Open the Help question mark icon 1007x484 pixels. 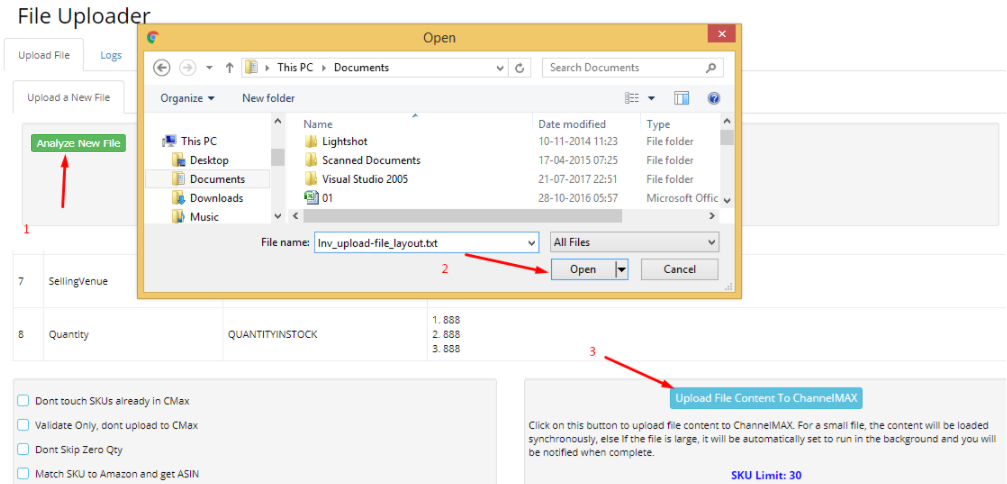(x=714, y=98)
